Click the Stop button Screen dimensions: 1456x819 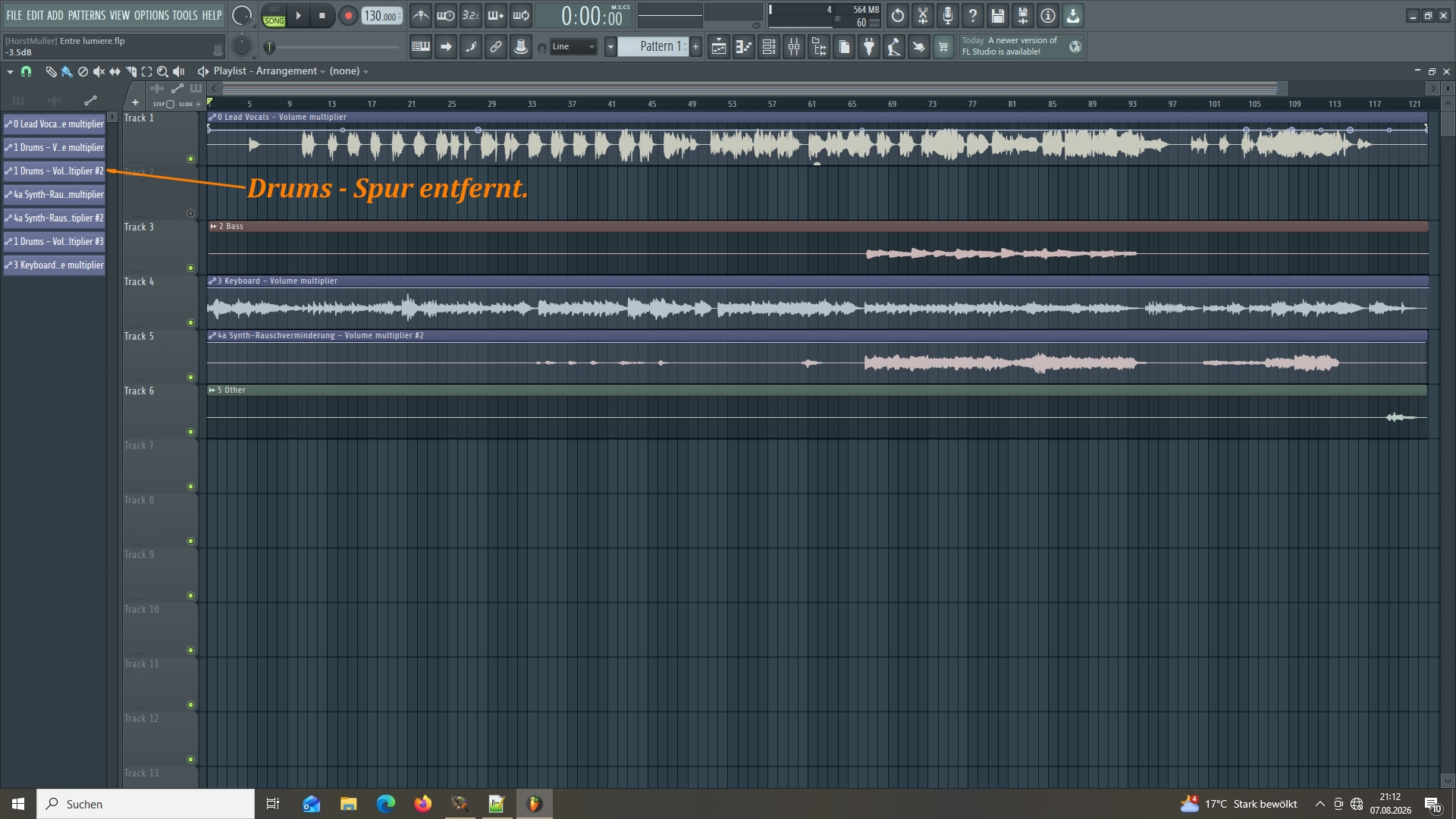322,16
